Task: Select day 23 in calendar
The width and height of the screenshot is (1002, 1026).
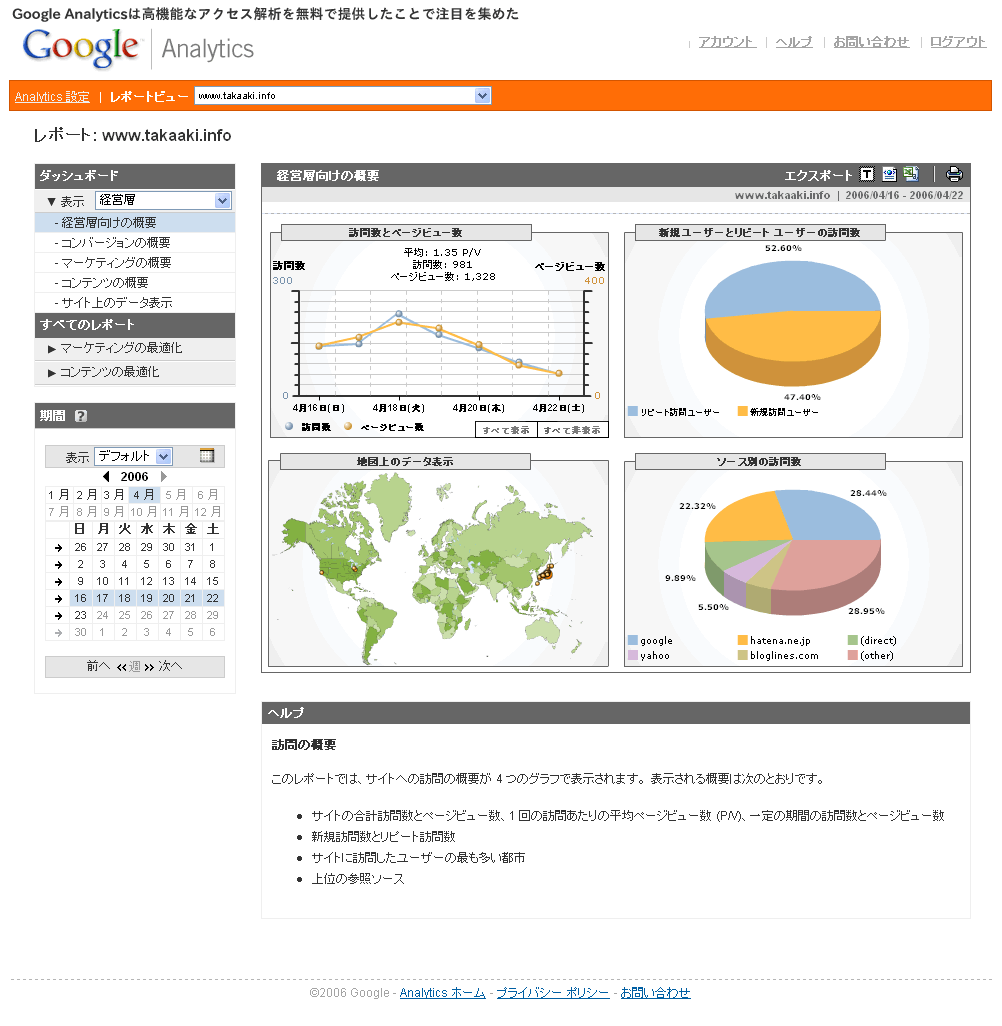Action: (81, 615)
